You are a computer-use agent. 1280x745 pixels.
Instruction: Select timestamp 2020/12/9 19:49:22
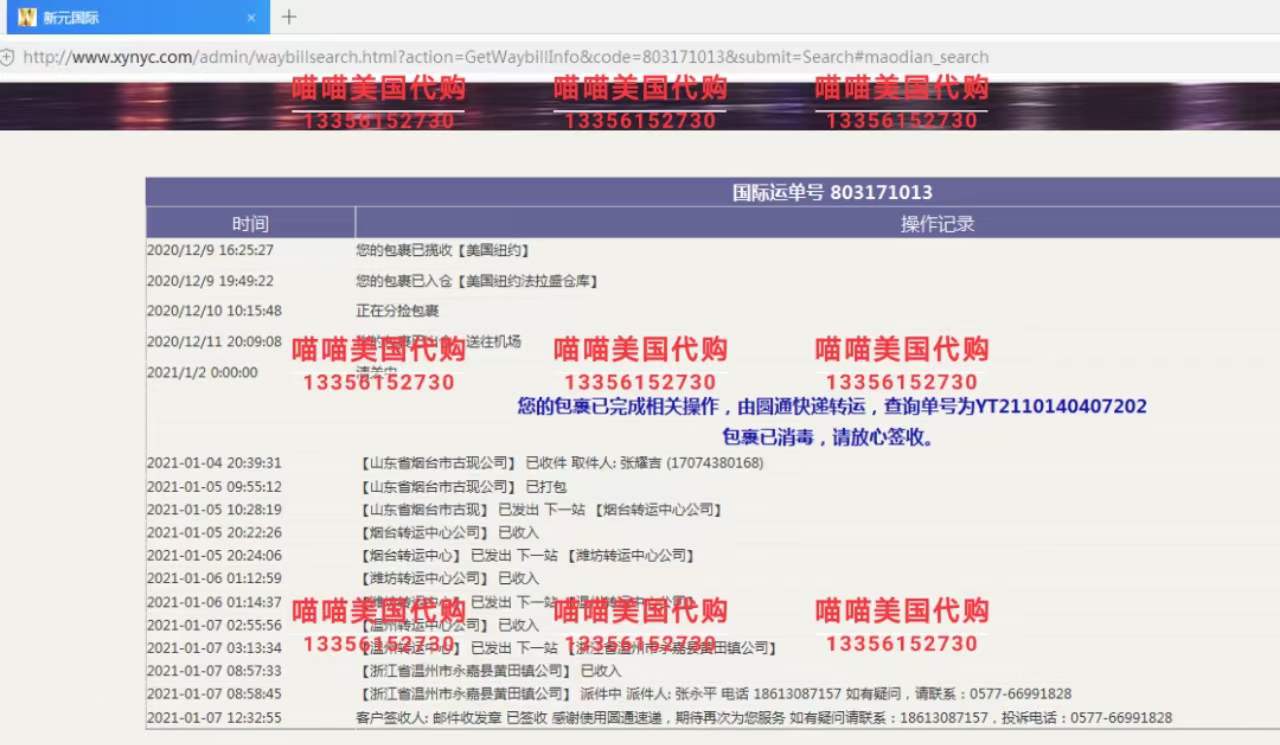pyautogui.click(x=210, y=281)
